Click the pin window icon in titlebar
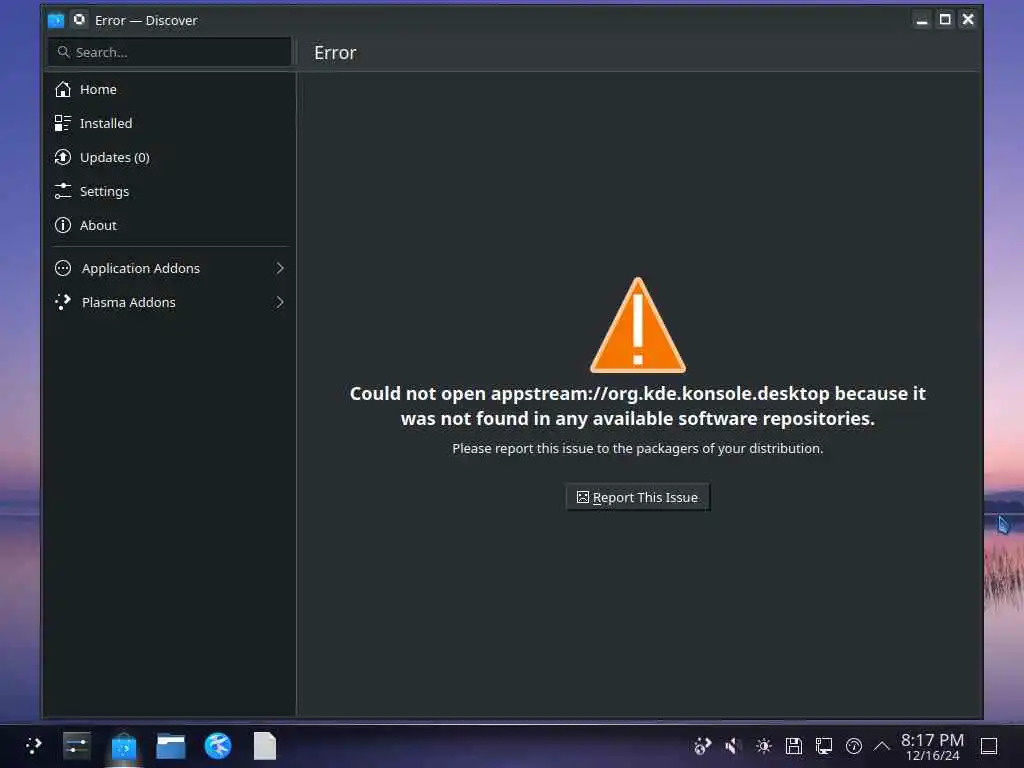Image resolution: width=1024 pixels, height=768 pixels. (x=79, y=20)
